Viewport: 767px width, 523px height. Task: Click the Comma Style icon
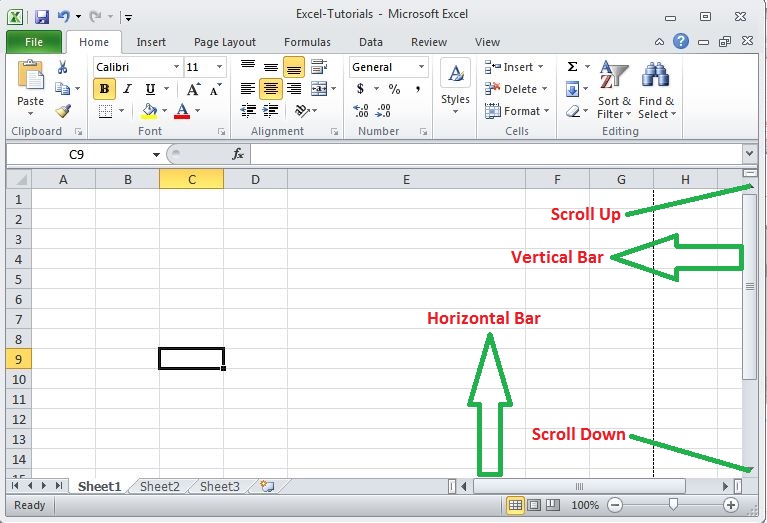(x=418, y=89)
